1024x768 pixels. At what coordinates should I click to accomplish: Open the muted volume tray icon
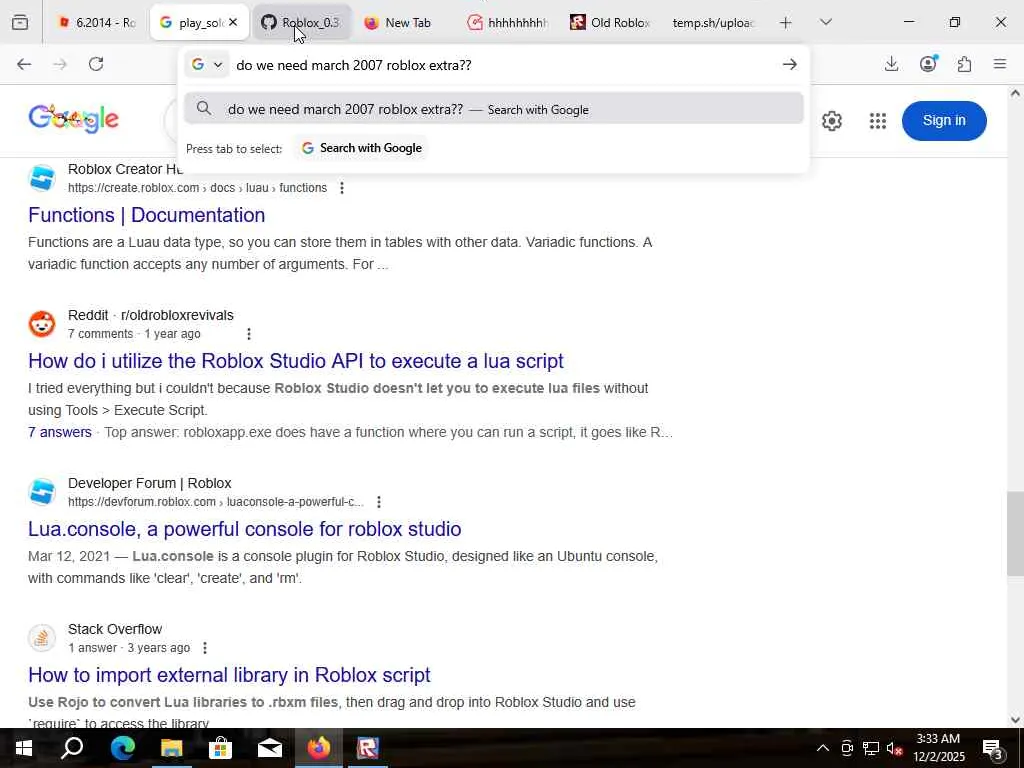pyautogui.click(x=895, y=748)
